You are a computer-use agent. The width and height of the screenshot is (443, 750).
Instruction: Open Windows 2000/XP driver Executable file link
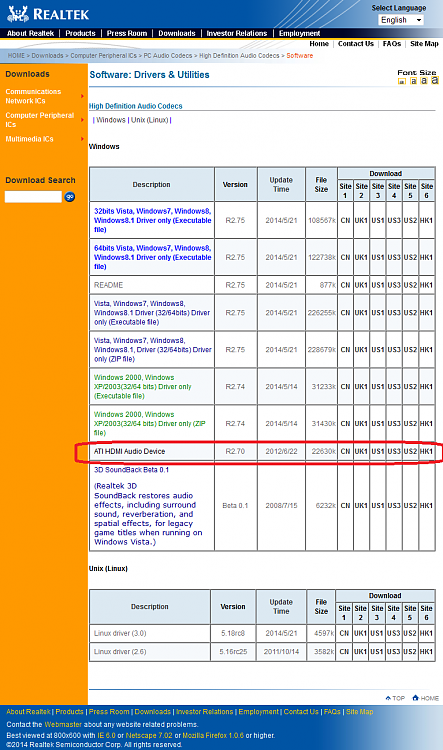click(x=143, y=386)
